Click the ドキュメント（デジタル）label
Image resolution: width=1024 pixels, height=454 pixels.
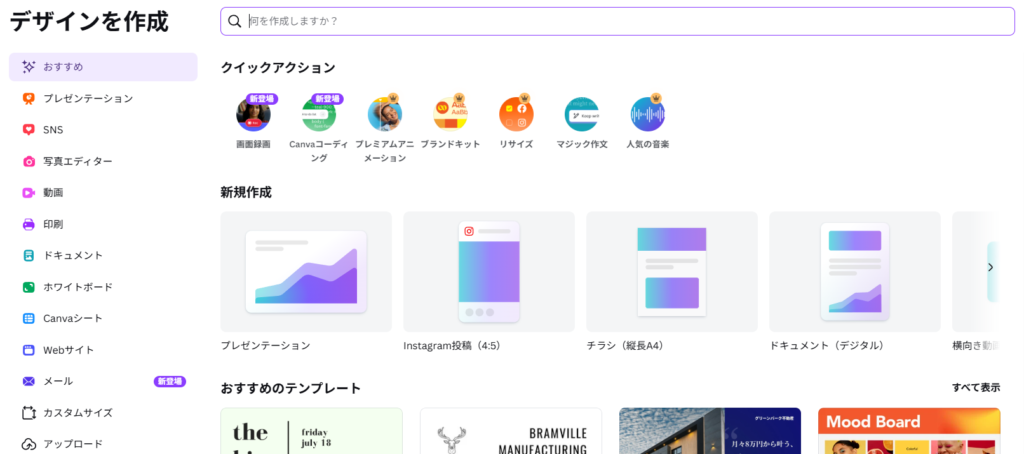[827, 346]
